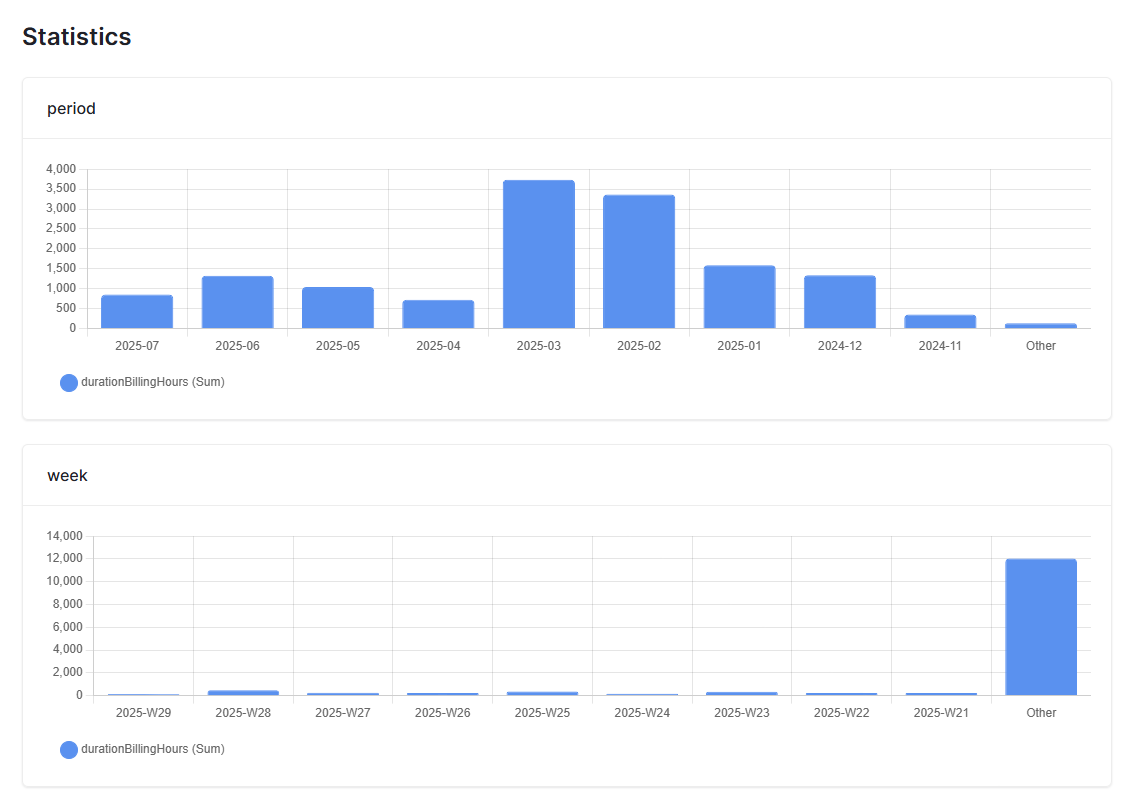The image size is (1133, 809).
Task: Click the large Other bar in week chart
Action: (x=1041, y=627)
